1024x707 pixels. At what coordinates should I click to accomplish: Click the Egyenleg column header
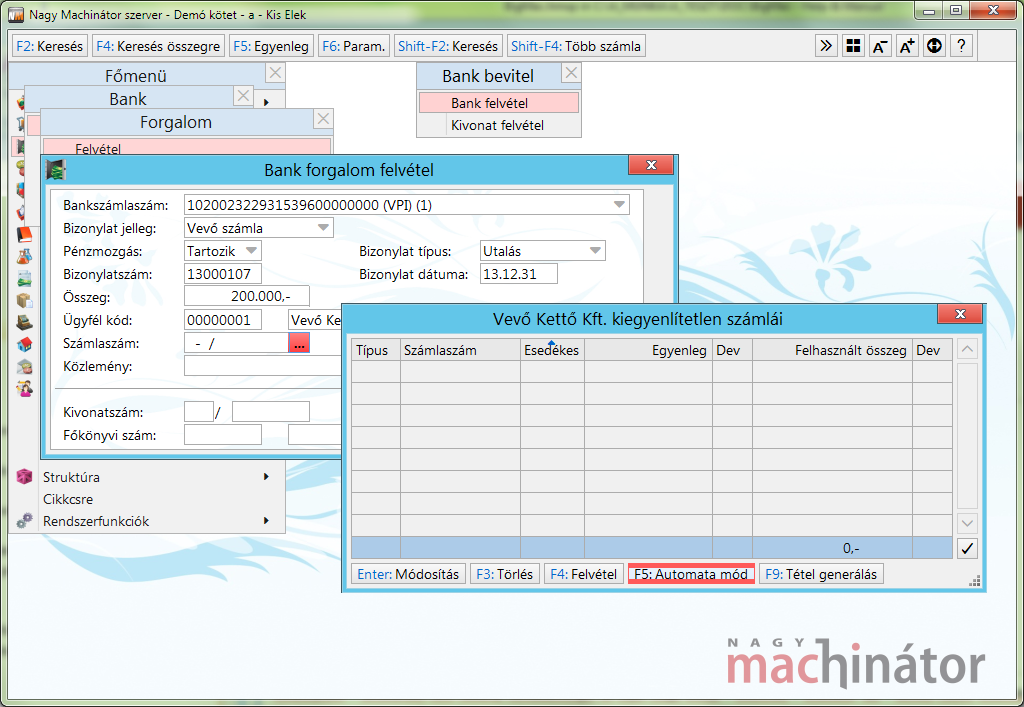coord(648,350)
